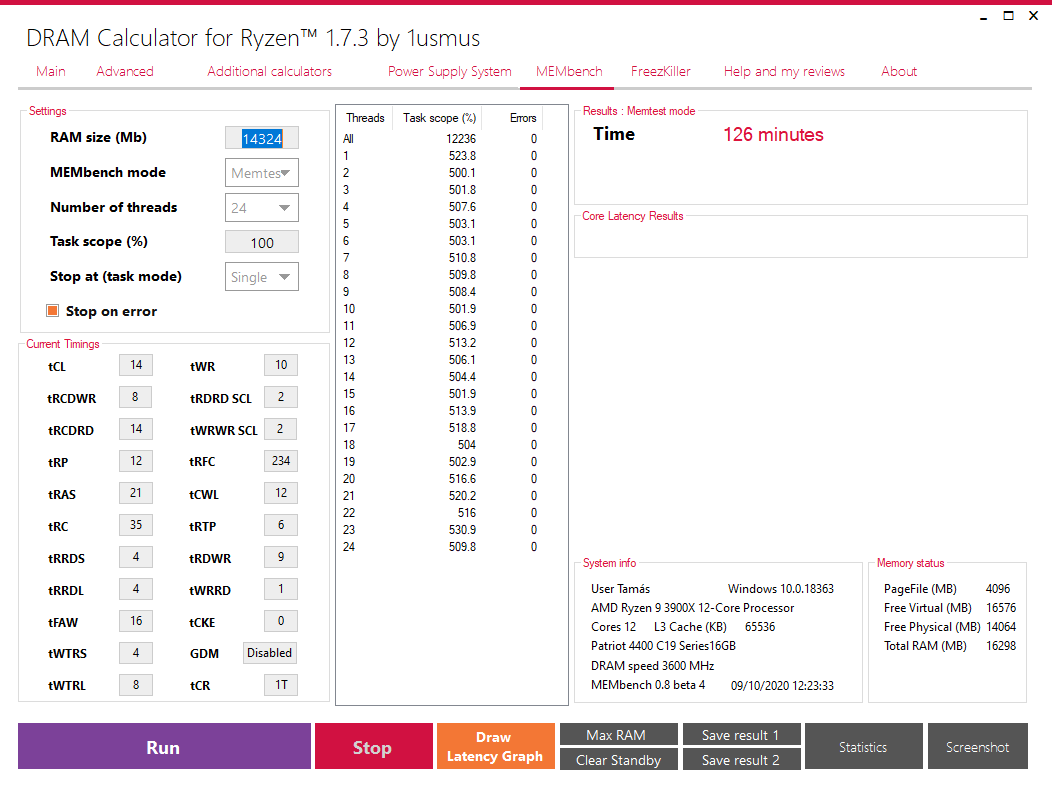The width and height of the screenshot is (1052, 791).
Task: Click the tRCDRD value box
Action: click(x=136, y=429)
